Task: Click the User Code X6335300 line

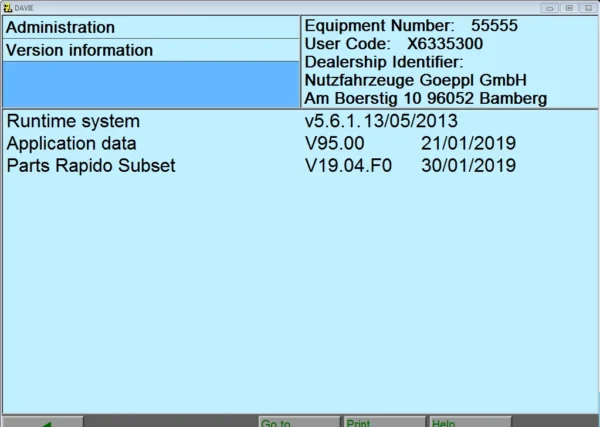Action: (x=394, y=44)
